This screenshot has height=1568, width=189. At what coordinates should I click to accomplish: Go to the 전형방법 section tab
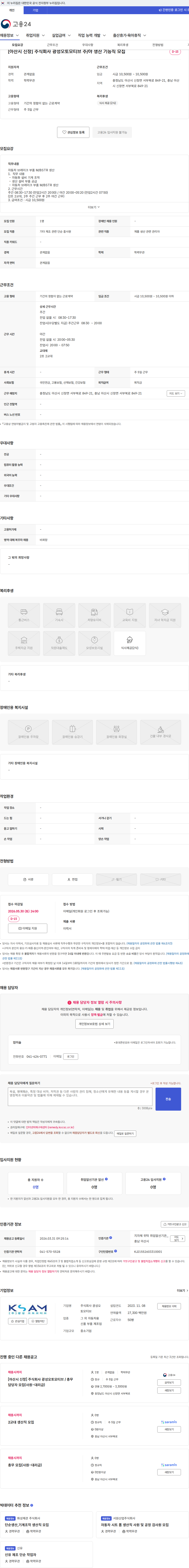pos(158,45)
